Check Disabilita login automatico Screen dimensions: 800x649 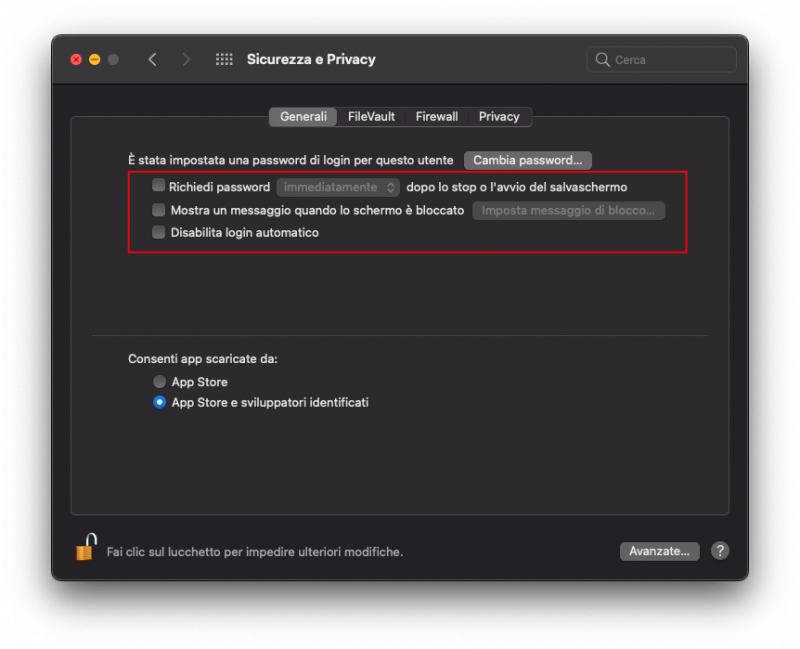click(158, 232)
